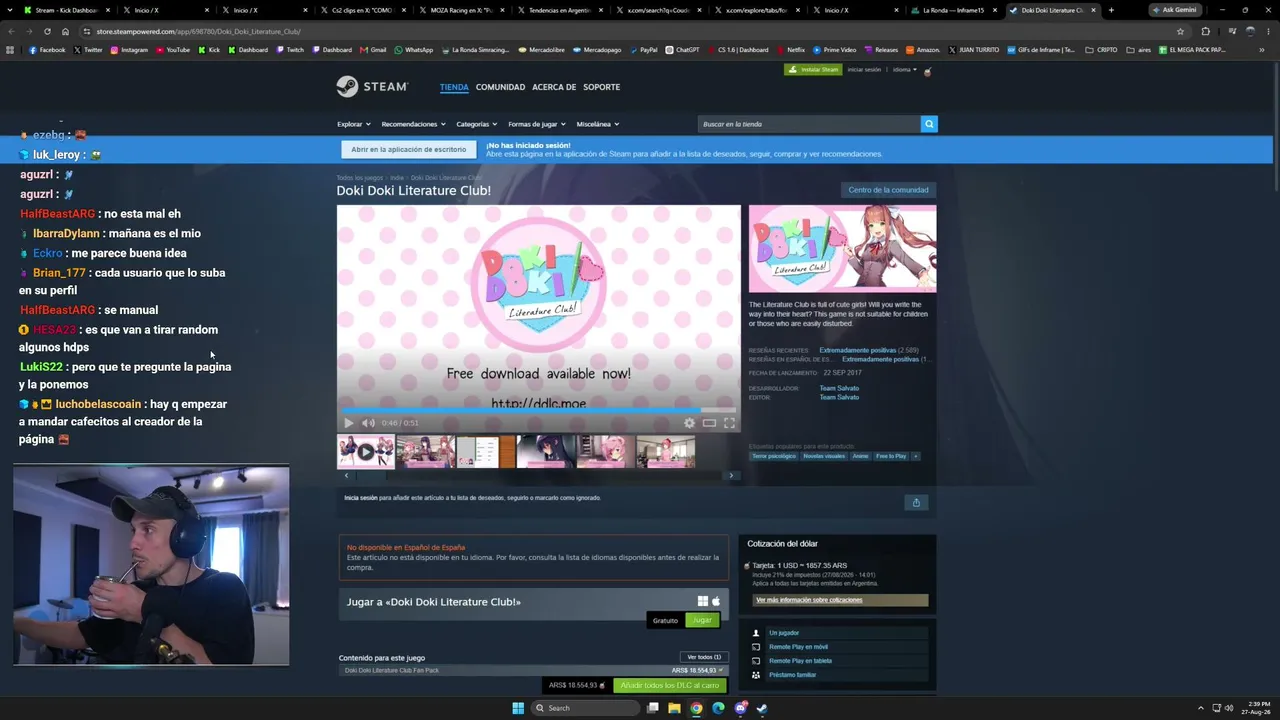Toggle theater mode on the trailer
The height and width of the screenshot is (720, 1280).
(x=709, y=423)
